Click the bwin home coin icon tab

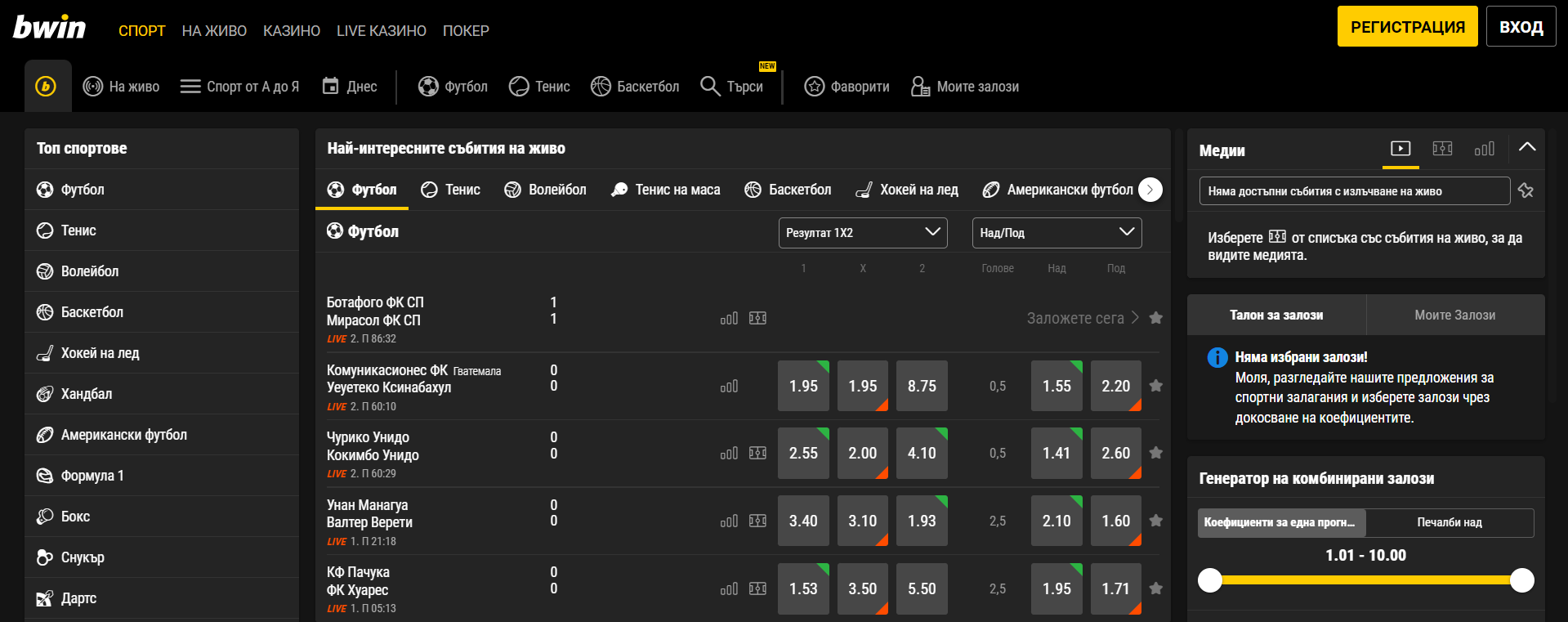point(47,86)
